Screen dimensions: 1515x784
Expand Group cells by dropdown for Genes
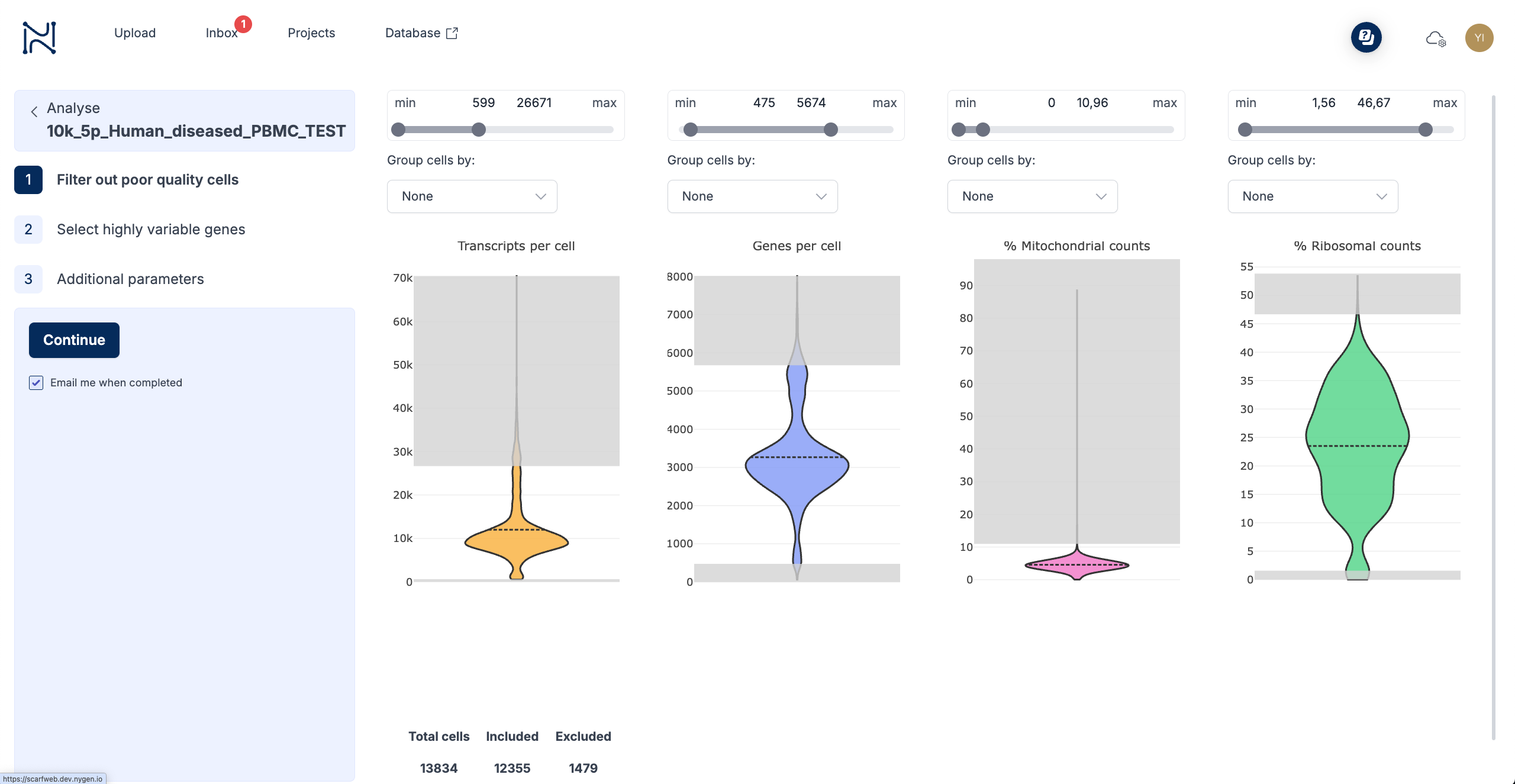752,196
